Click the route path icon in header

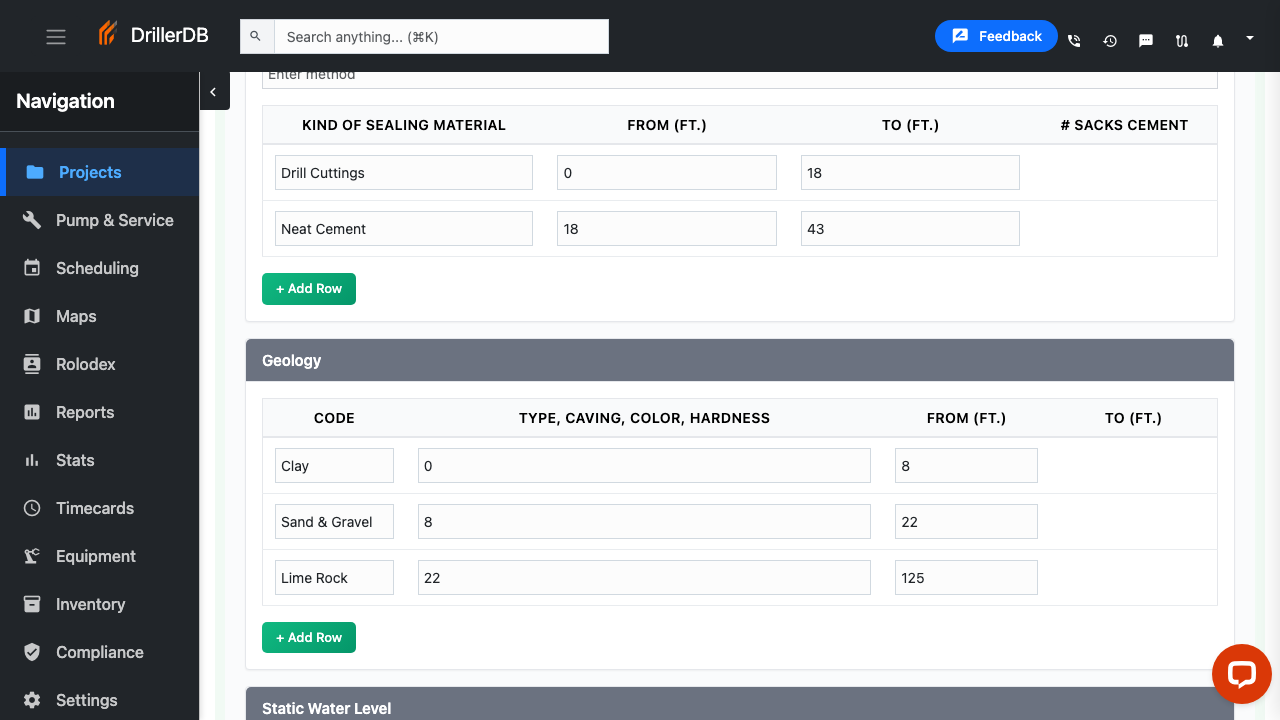click(1182, 41)
